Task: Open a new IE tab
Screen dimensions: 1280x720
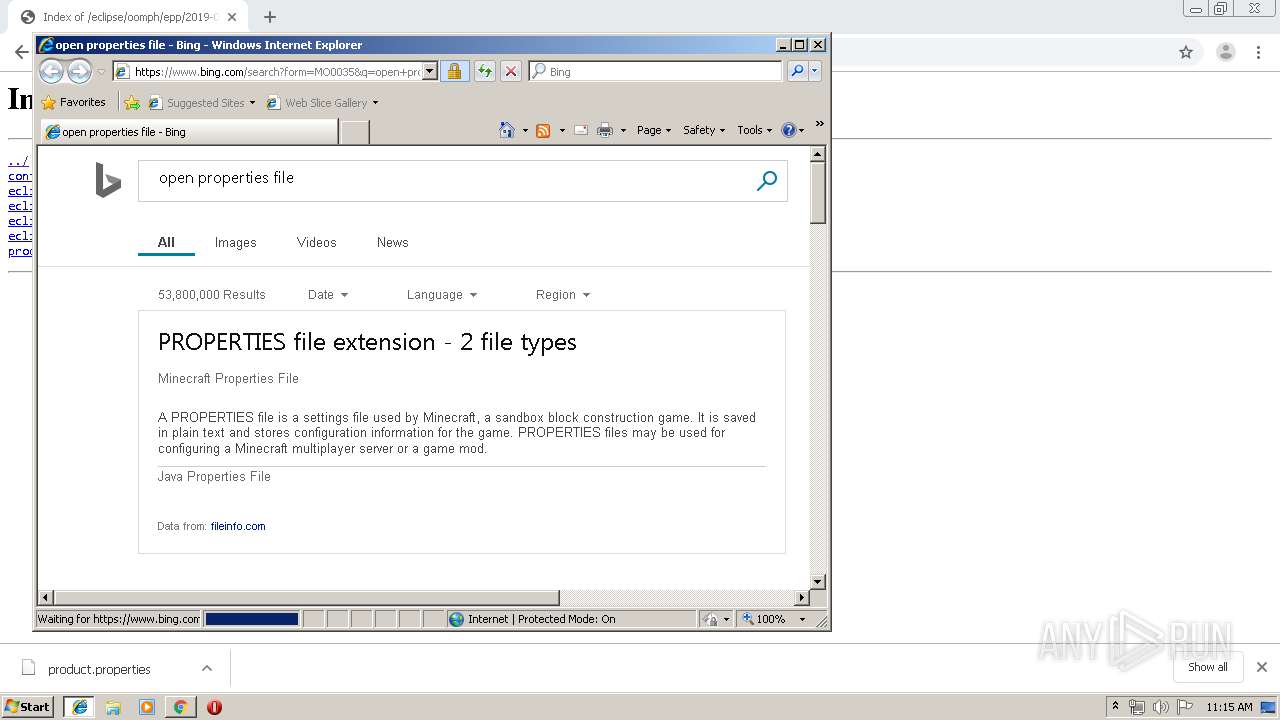Action: [x=355, y=132]
